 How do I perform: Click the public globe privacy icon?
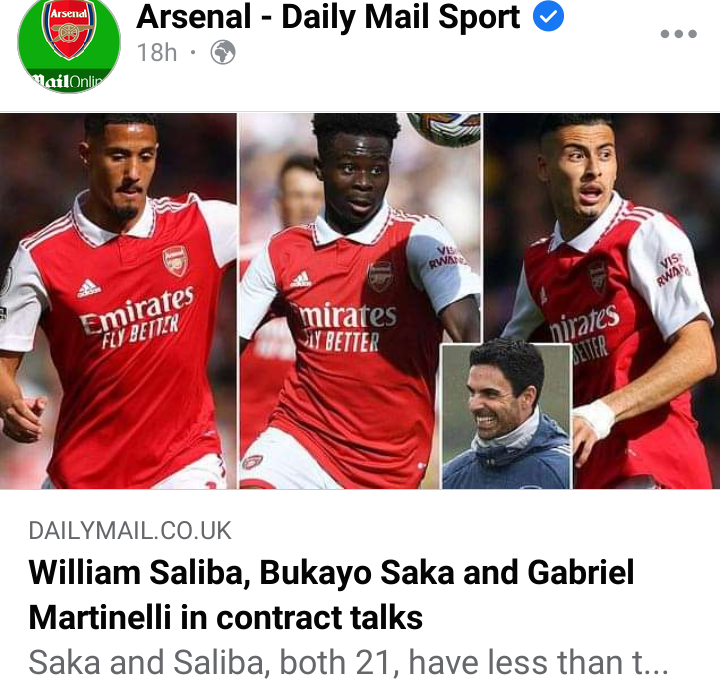pos(223,52)
